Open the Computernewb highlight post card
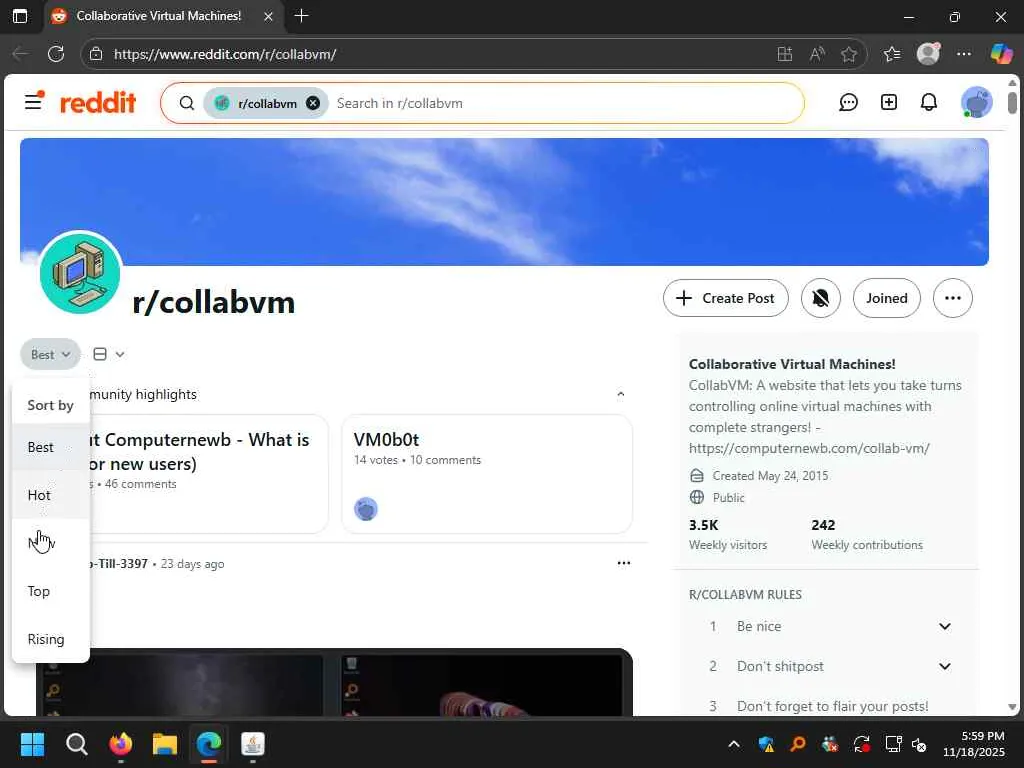This screenshot has width=1024, height=768. coord(209,474)
